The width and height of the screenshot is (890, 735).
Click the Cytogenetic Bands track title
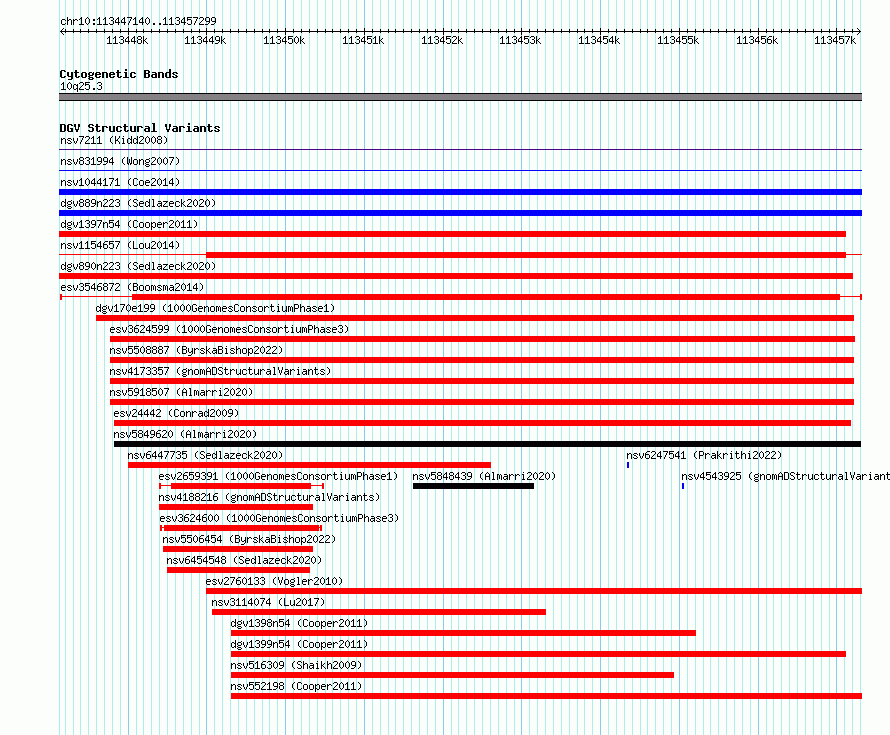119,74
